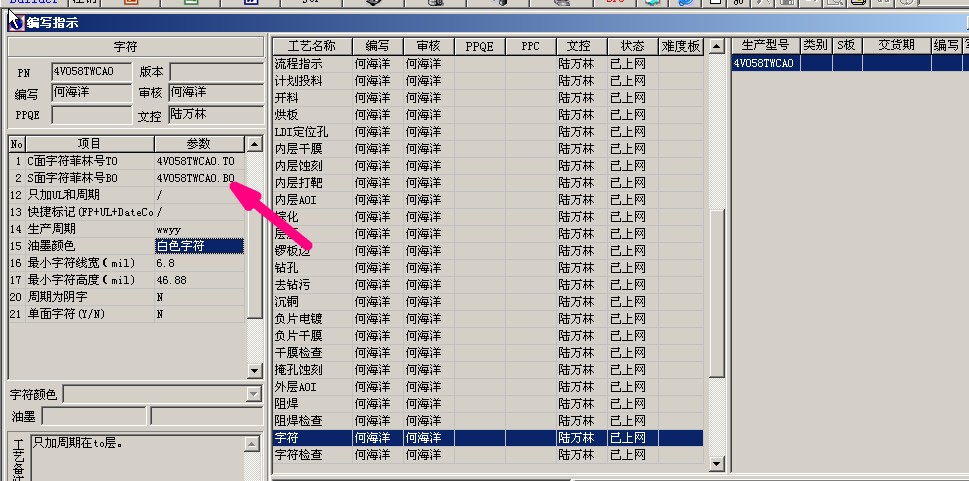This screenshot has height=481, width=969.
Task: Select the 干膜检查 process row
Action: click(x=488, y=353)
